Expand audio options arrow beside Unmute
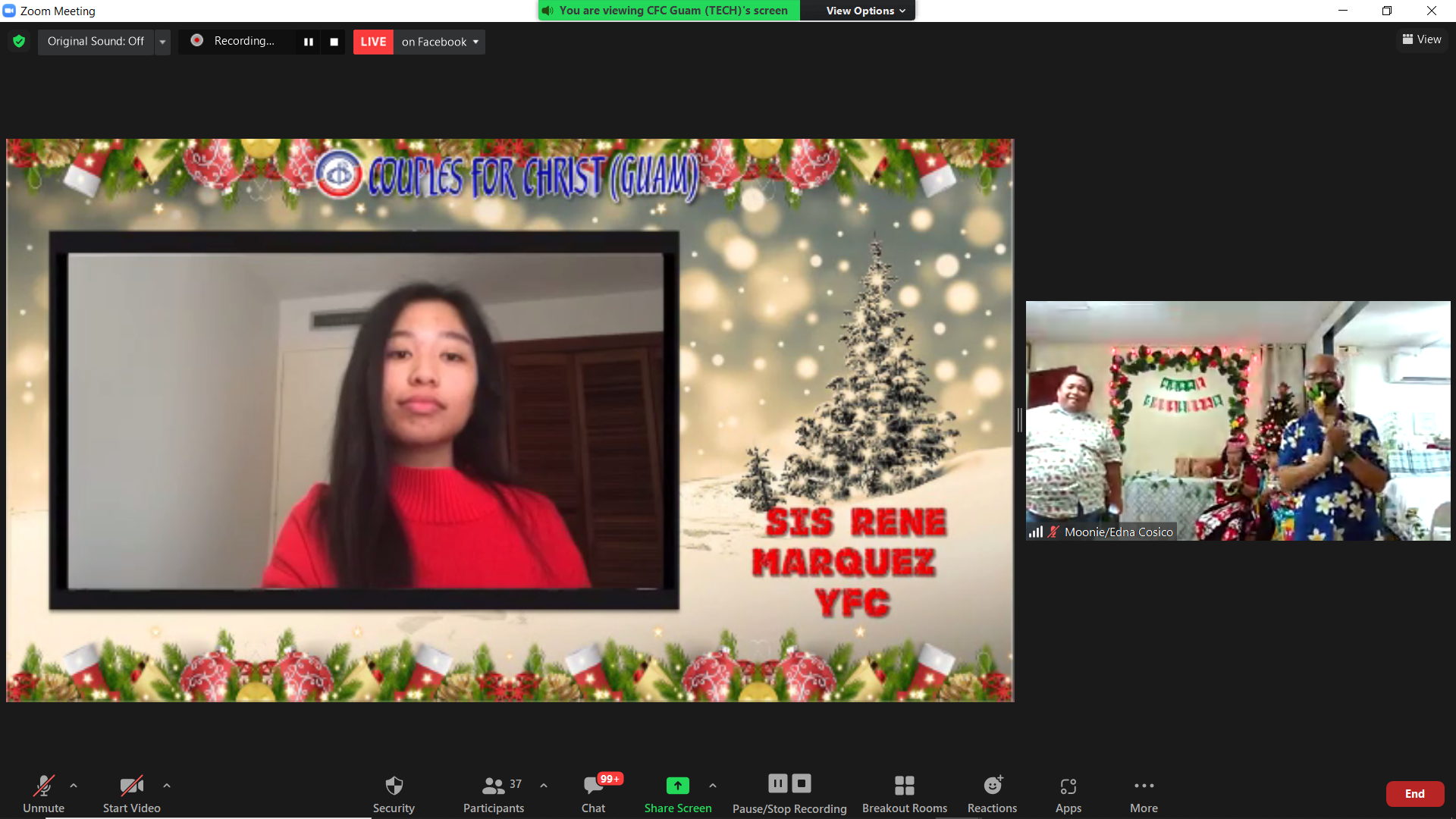The image size is (1456, 819). 74,786
